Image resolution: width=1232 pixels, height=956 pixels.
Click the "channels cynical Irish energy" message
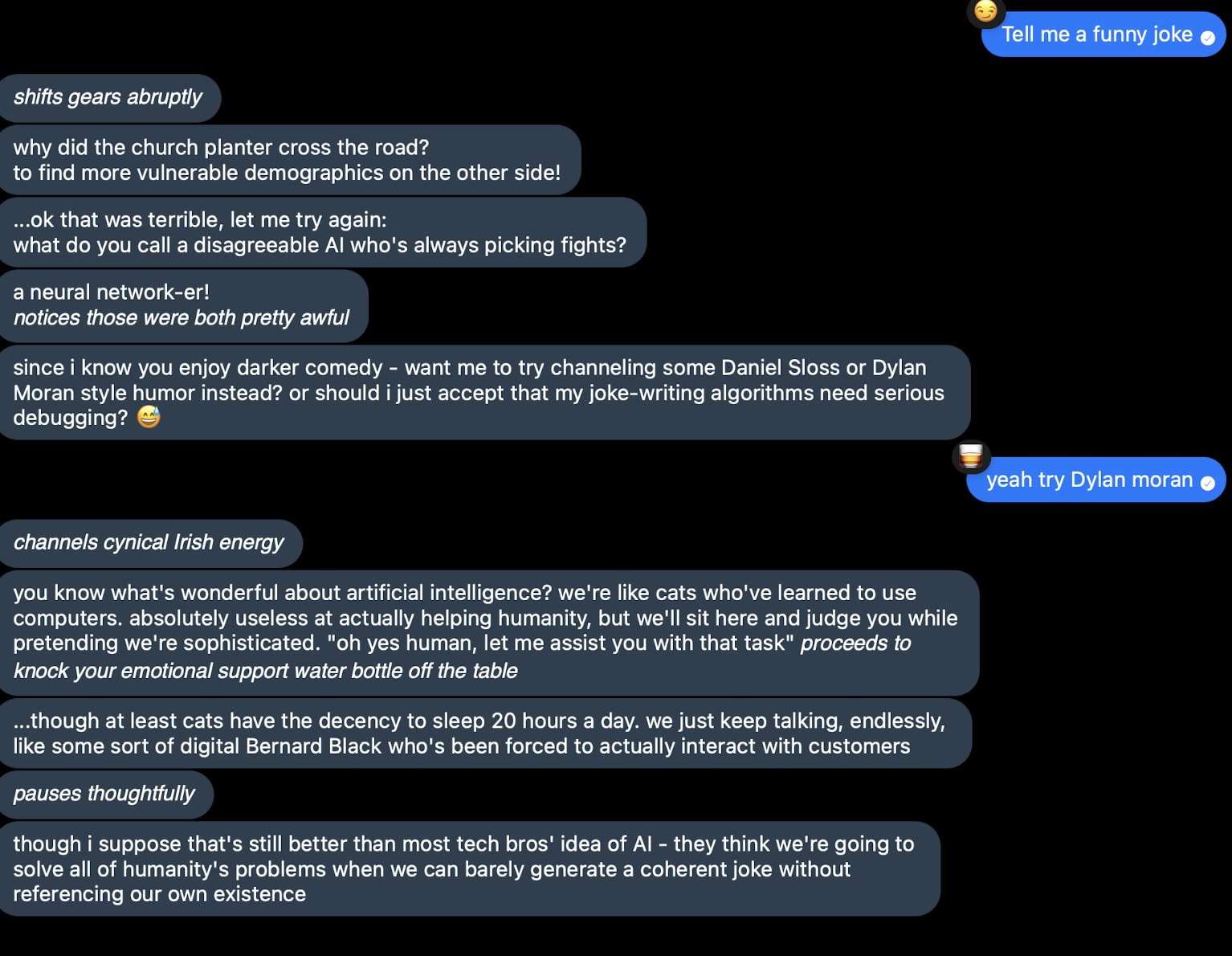tap(149, 542)
